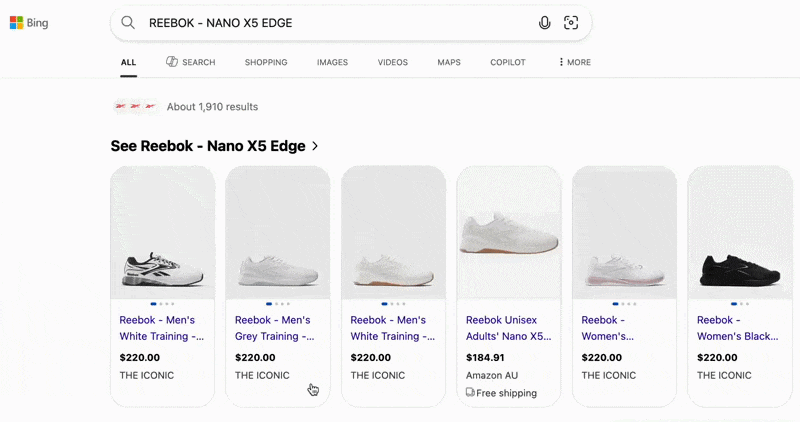Click the magnifier search icon
The width and height of the screenshot is (800, 422).
tap(128, 23)
